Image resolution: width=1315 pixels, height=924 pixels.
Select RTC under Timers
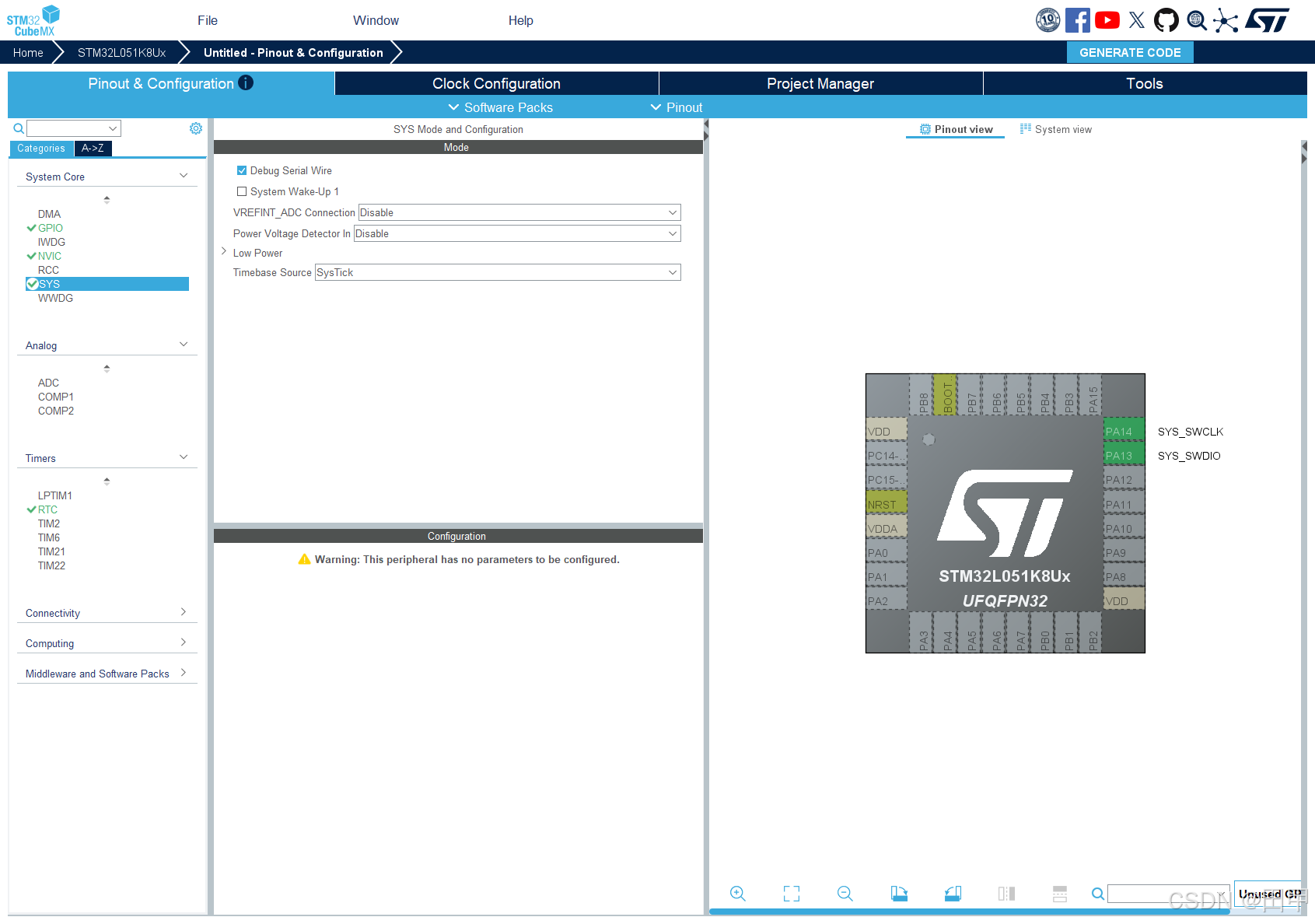coord(47,509)
